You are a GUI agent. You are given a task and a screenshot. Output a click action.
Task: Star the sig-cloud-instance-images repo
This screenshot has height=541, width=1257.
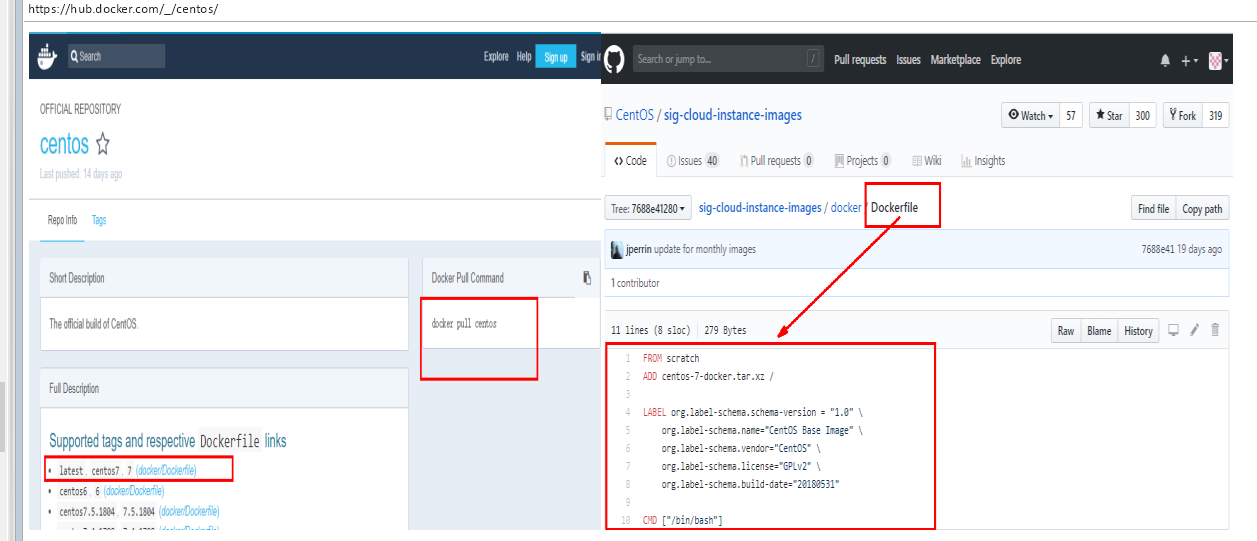(x=1108, y=116)
